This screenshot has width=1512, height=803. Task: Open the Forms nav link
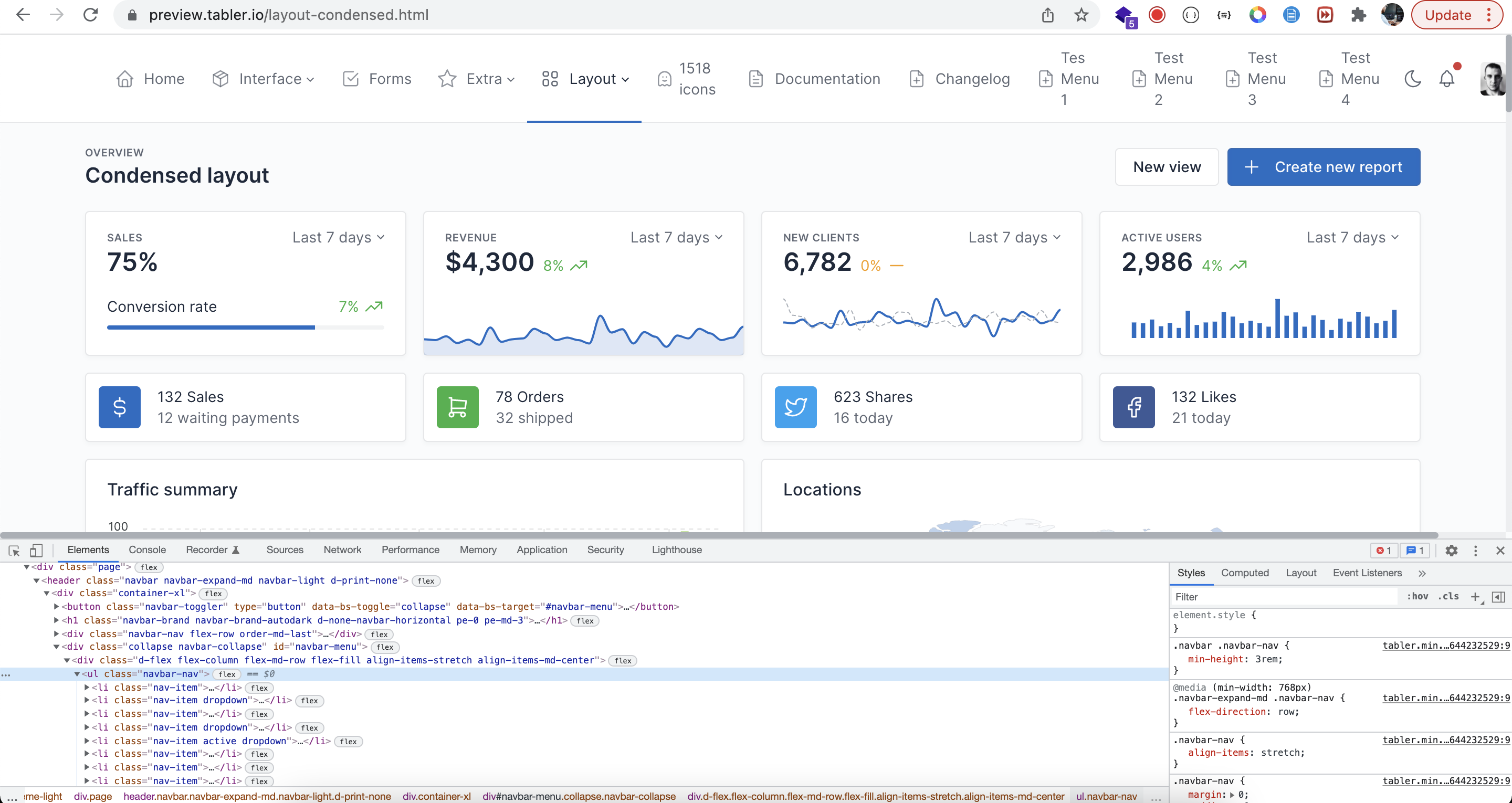(x=377, y=79)
